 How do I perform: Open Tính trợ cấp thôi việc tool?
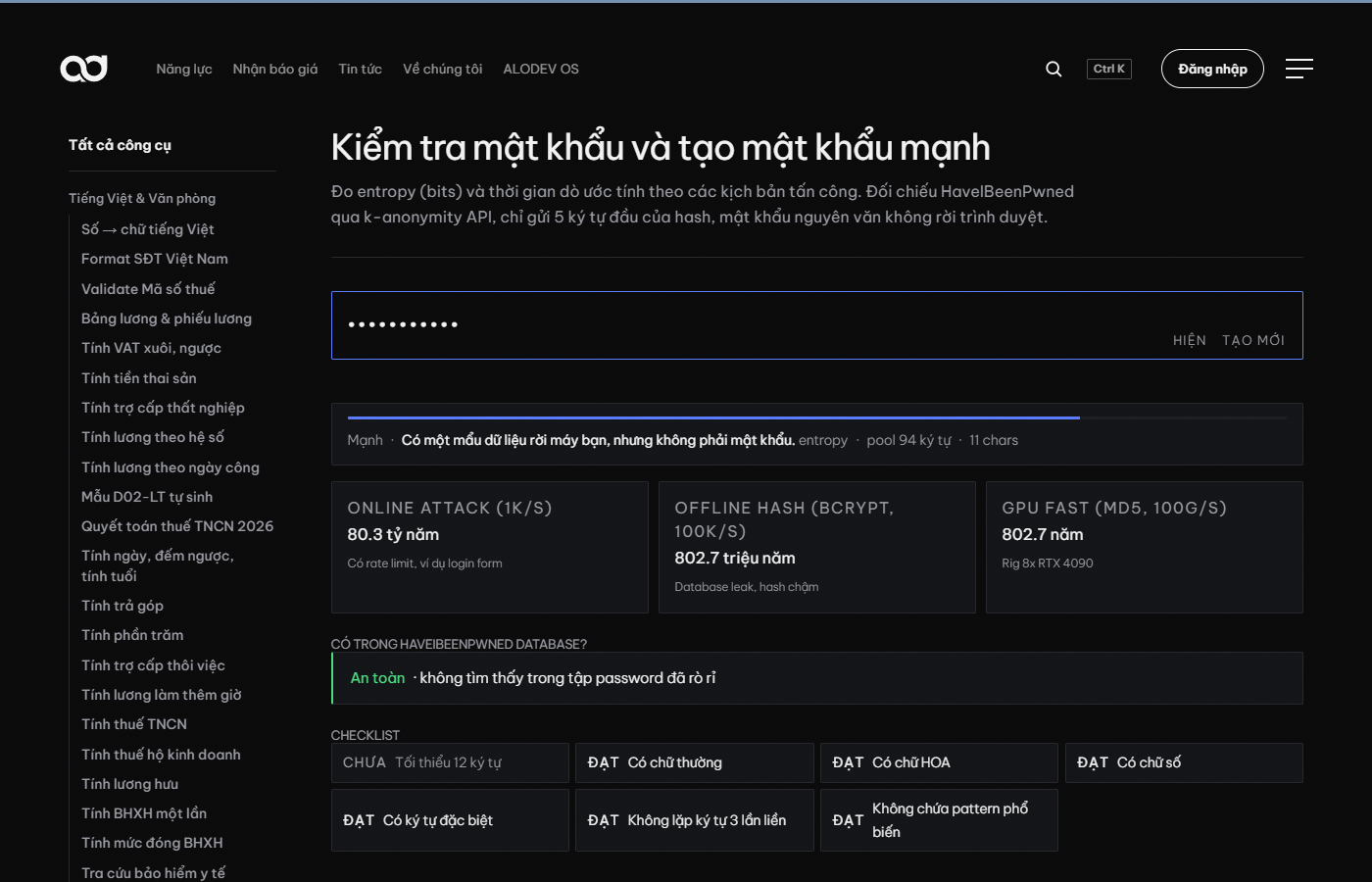[153, 665]
